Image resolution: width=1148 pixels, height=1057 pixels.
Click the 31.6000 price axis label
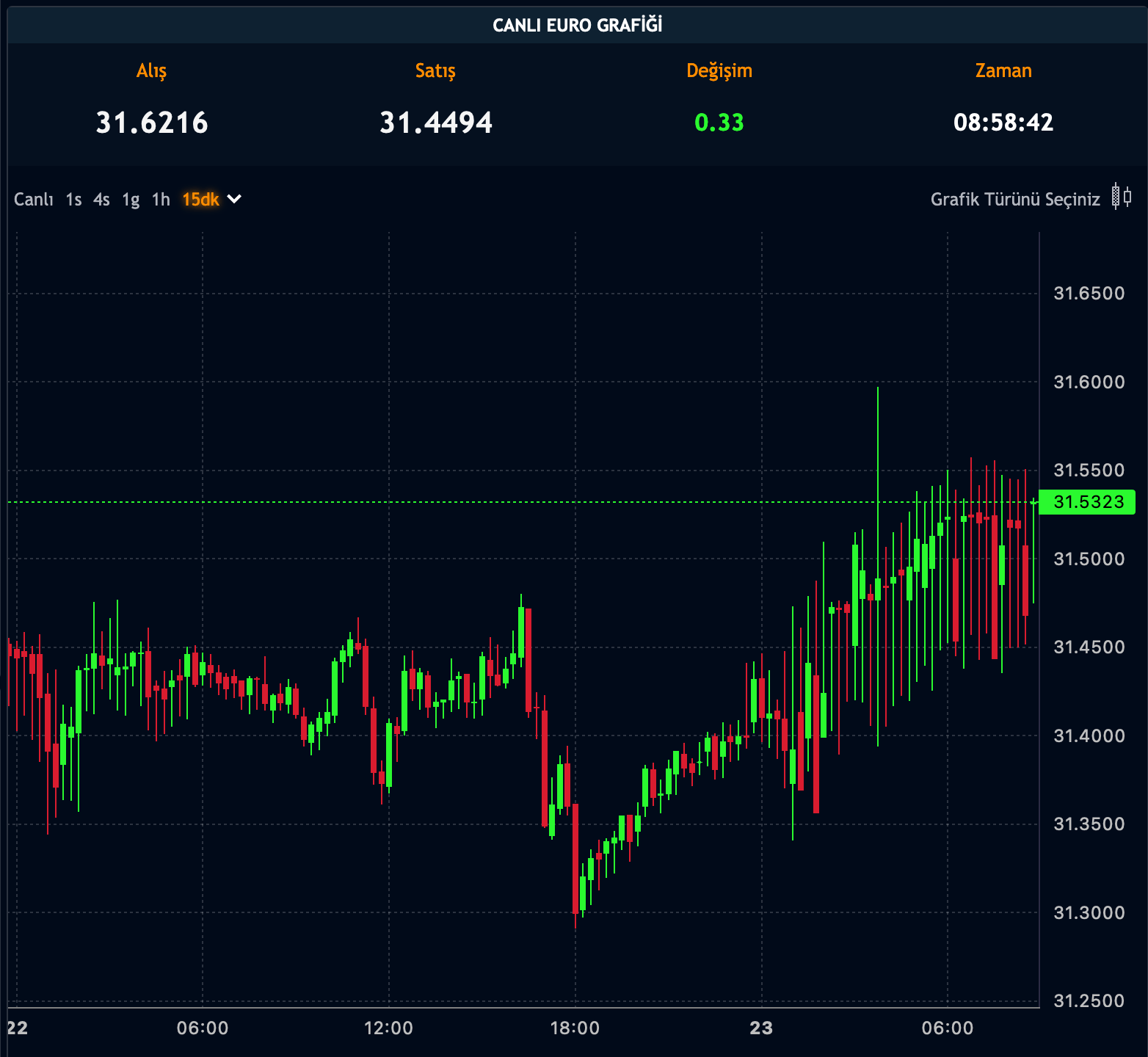[x=1089, y=382]
